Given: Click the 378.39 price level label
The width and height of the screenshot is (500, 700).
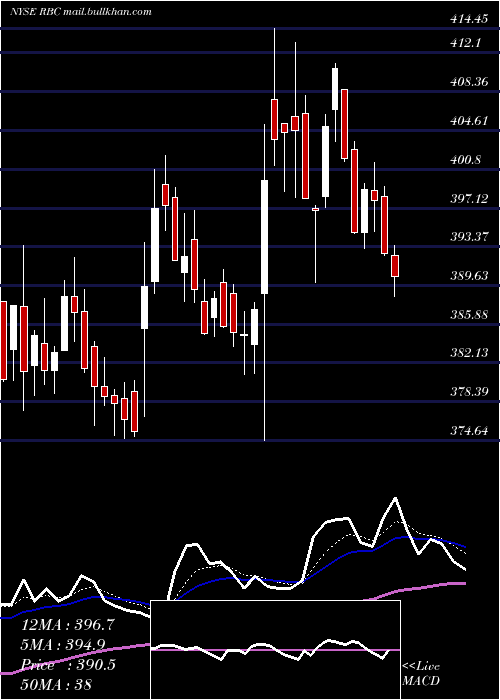Looking at the screenshot, I should tap(469, 392).
